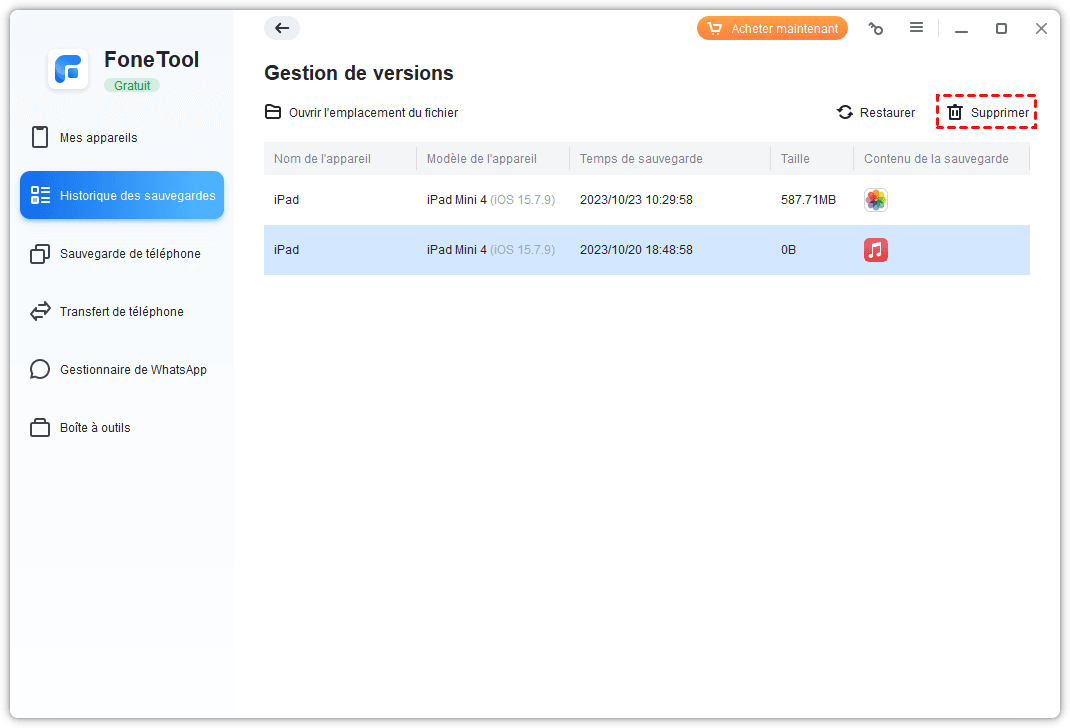Click the key icon in title bar
Viewport: 1070px width, 728px height.
876,29
